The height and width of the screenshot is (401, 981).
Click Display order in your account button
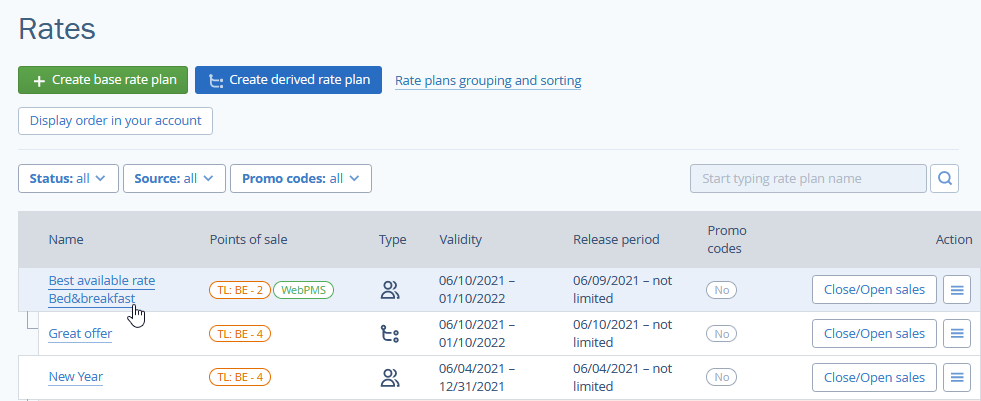(115, 121)
